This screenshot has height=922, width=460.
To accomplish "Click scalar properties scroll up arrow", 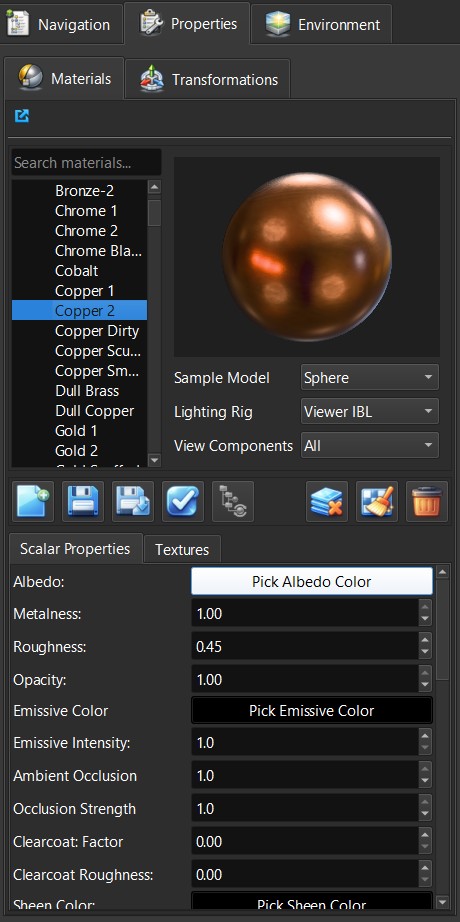I will point(442,572).
